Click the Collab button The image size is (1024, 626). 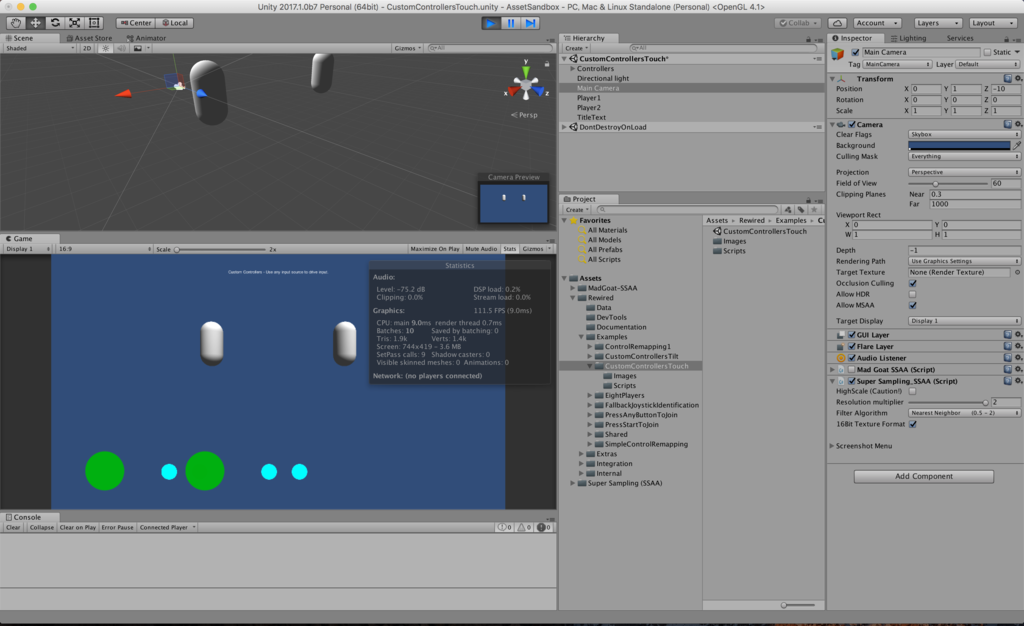click(x=799, y=23)
